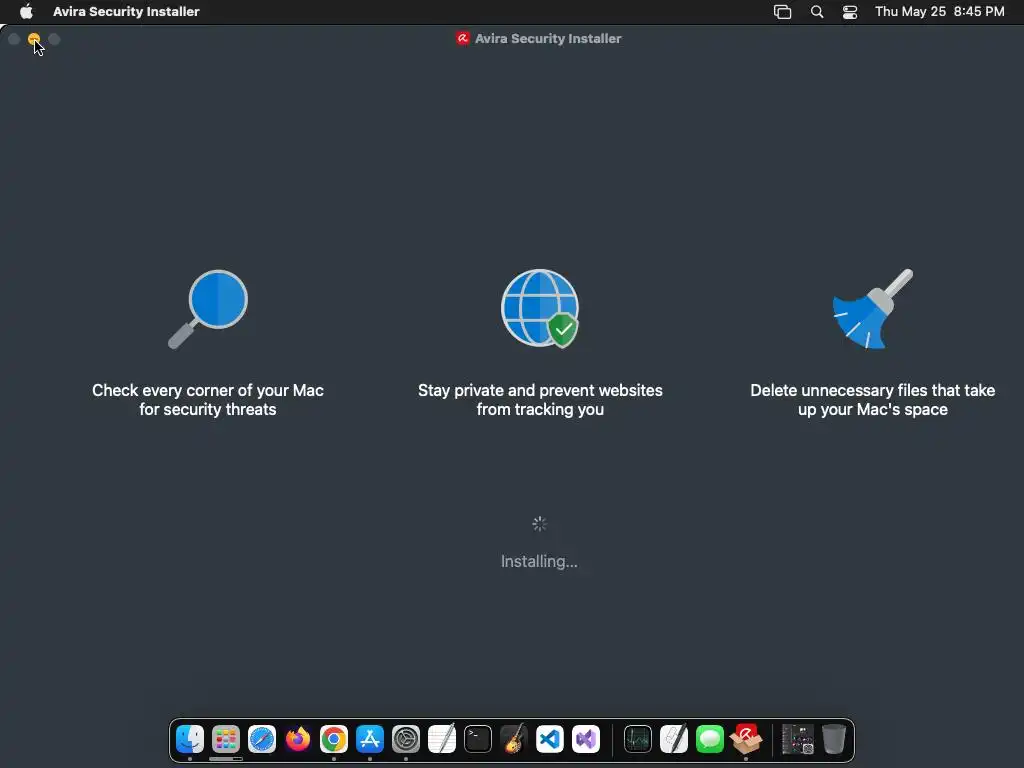Image resolution: width=1024 pixels, height=768 pixels.
Task: Click the spinning progress indicator
Action: pyautogui.click(x=539, y=524)
